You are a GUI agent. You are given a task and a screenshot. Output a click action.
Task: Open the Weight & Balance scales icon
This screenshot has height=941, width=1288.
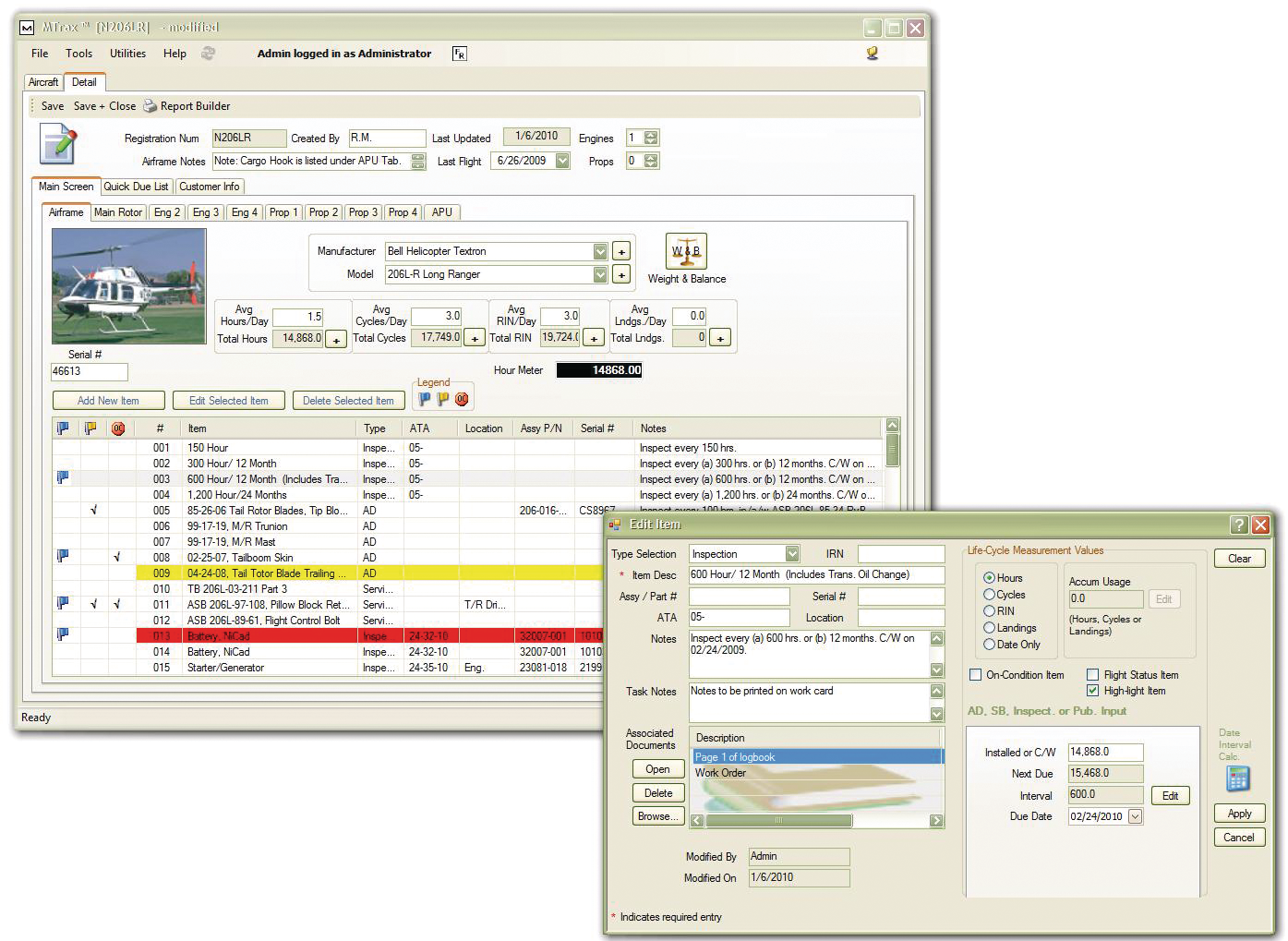tap(685, 250)
